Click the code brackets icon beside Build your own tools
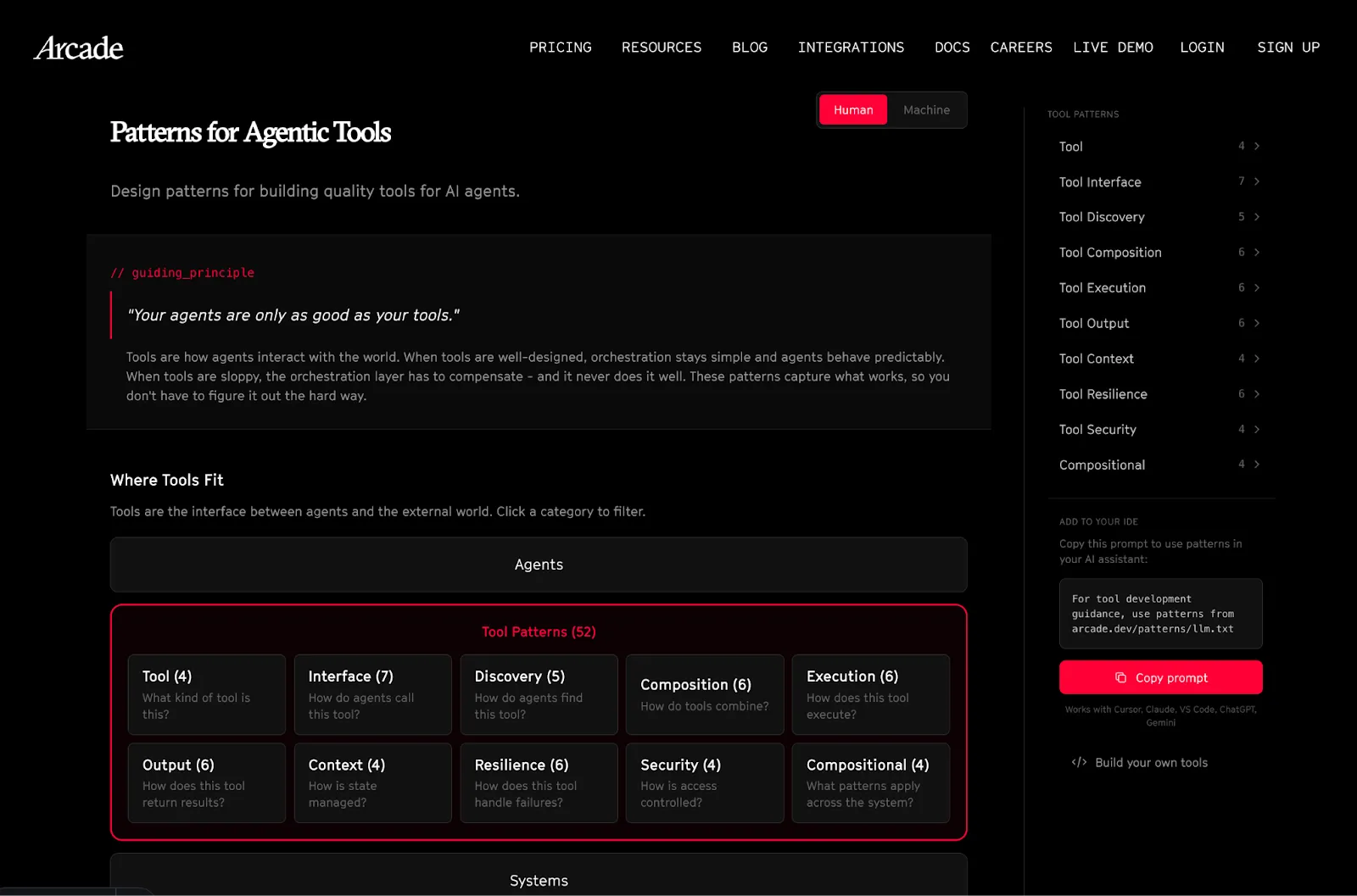This screenshot has width=1357, height=896. tap(1079, 762)
